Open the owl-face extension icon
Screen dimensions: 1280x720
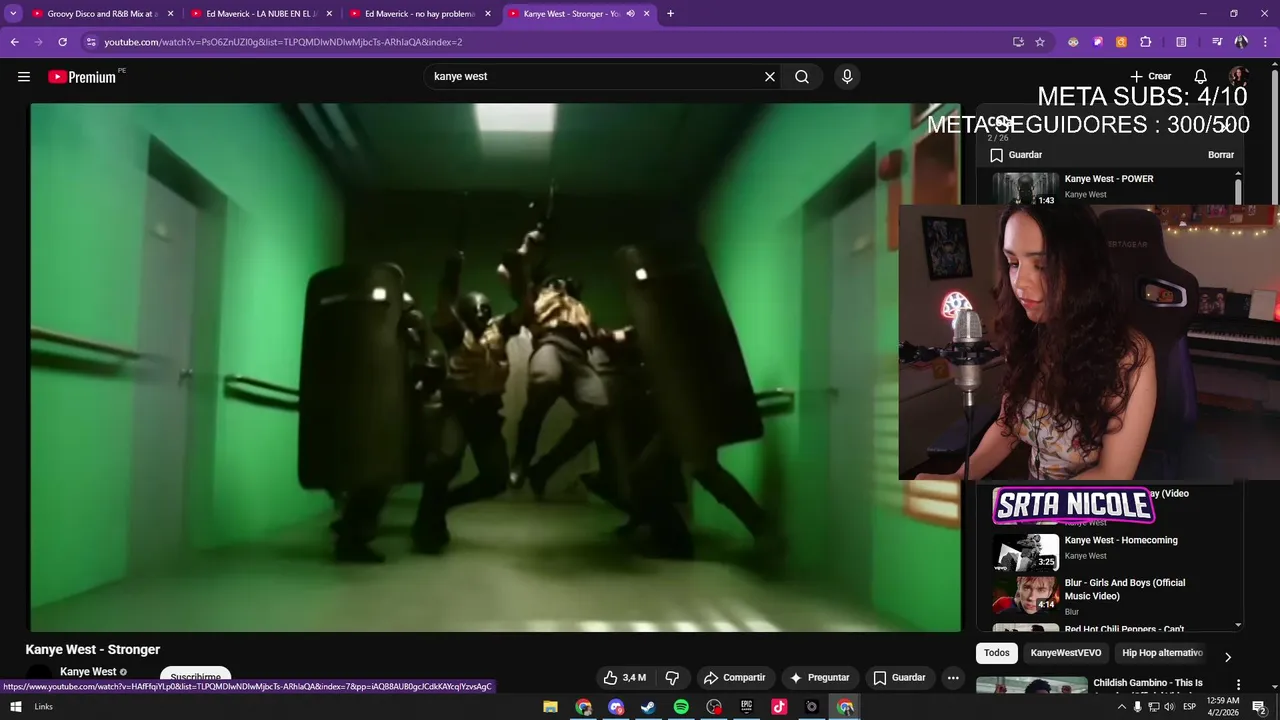pyautogui.click(x=1073, y=42)
